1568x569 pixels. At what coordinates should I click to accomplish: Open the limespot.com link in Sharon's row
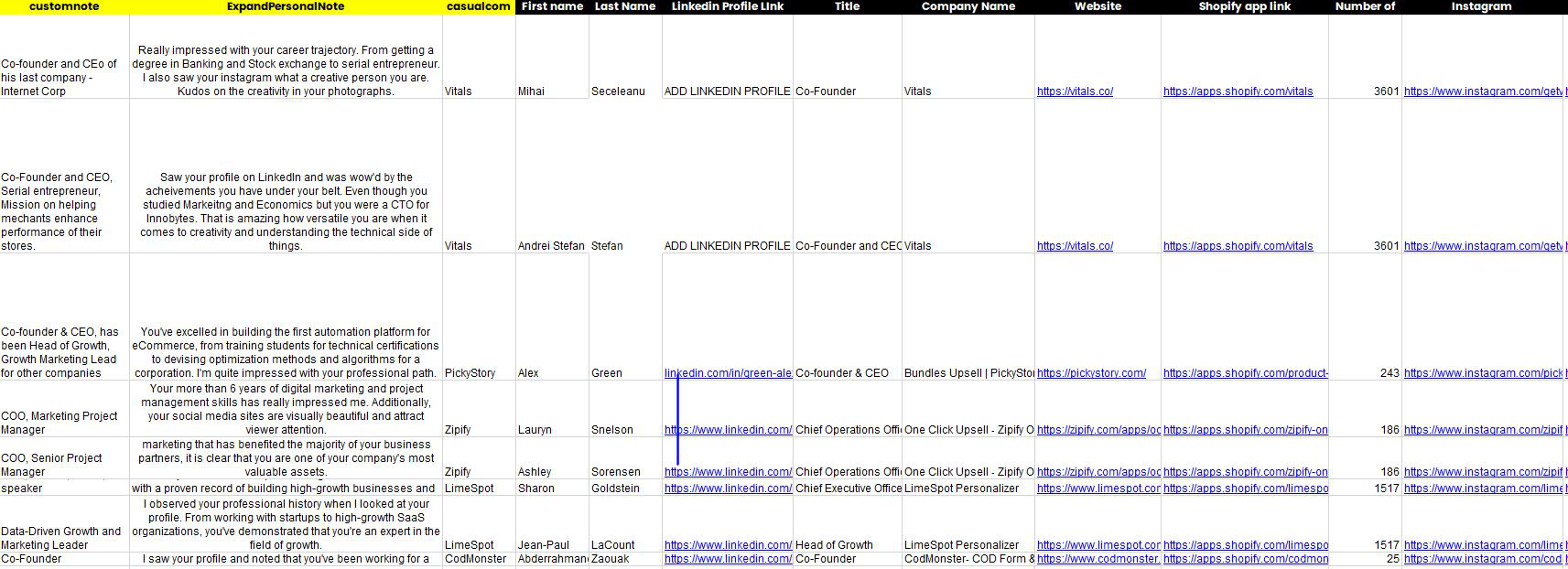[x=1098, y=488]
